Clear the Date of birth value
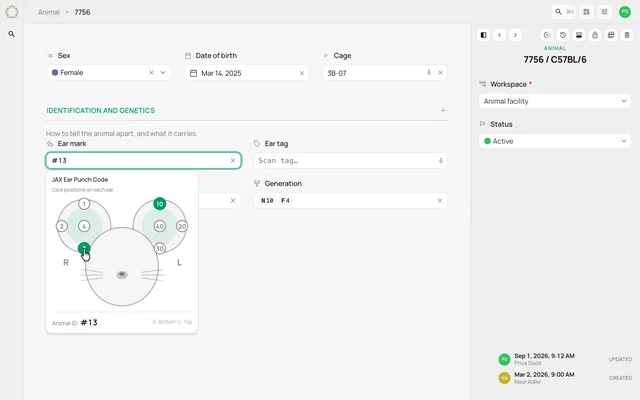640x400 pixels. pyautogui.click(x=302, y=73)
